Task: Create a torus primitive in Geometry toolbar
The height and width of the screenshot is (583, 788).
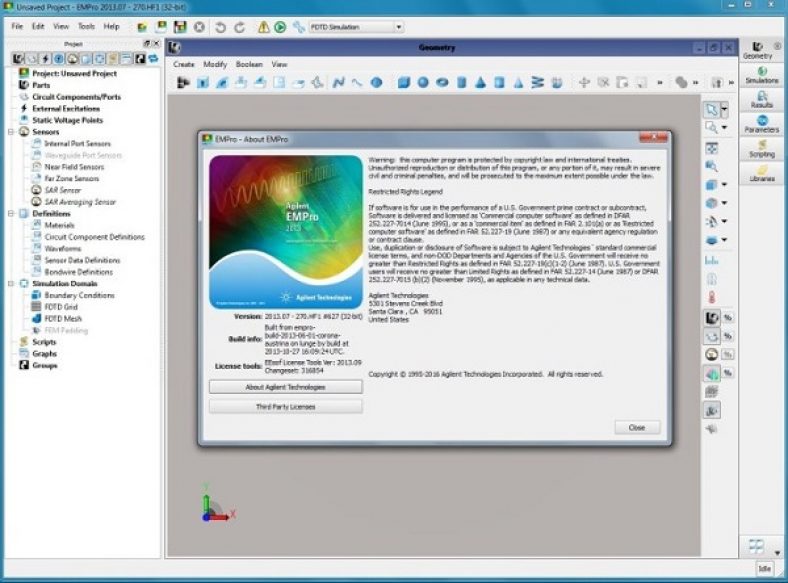Action: (x=442, y=82)
